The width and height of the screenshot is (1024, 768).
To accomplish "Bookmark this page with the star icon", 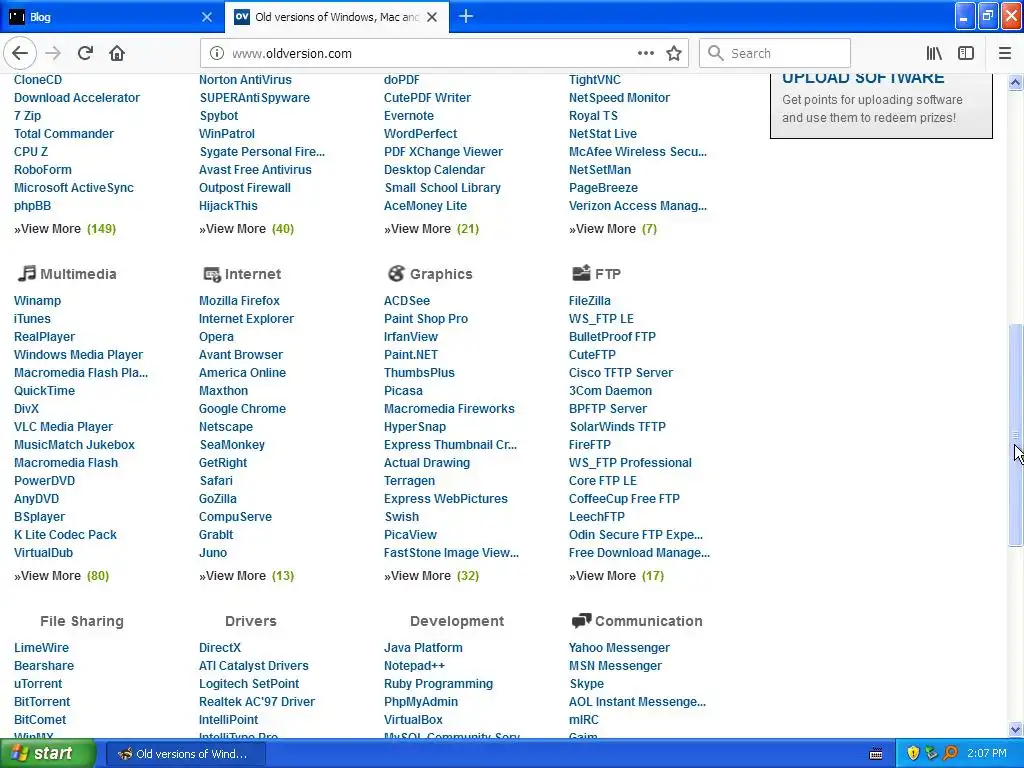I will (x=674, y=54).
